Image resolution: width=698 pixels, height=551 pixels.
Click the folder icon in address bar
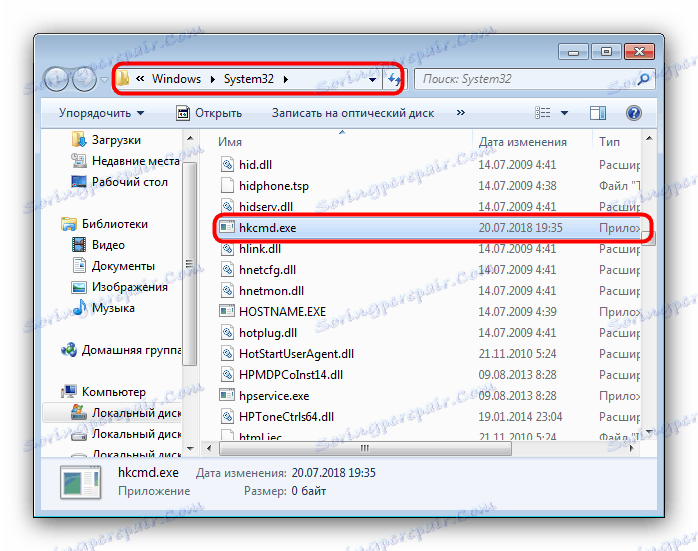tap(122, 79)
